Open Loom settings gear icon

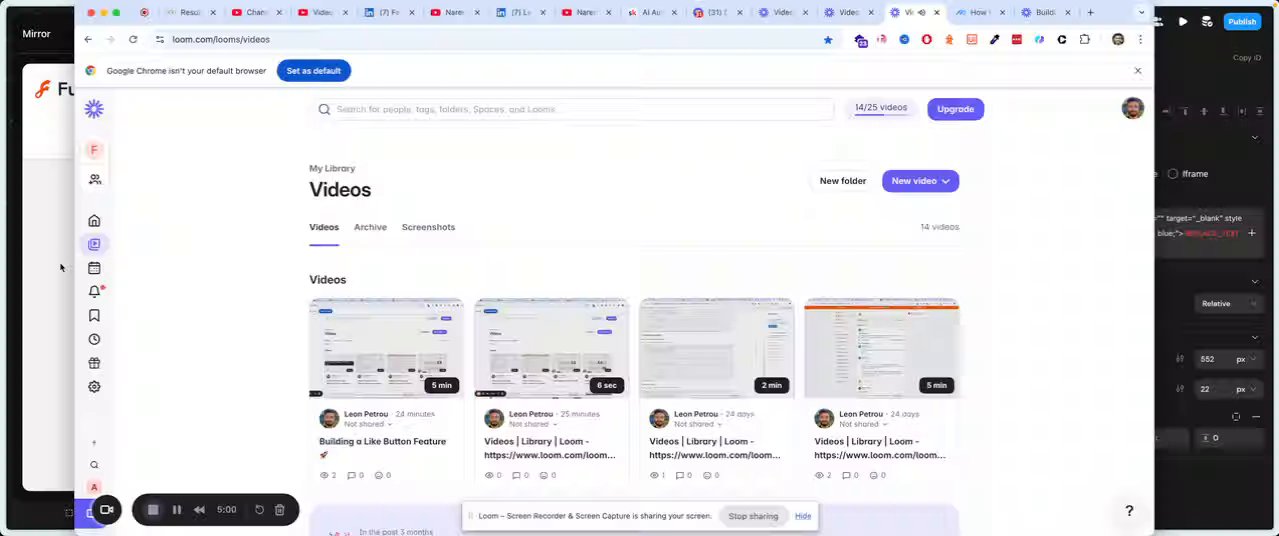pos(94,387)
